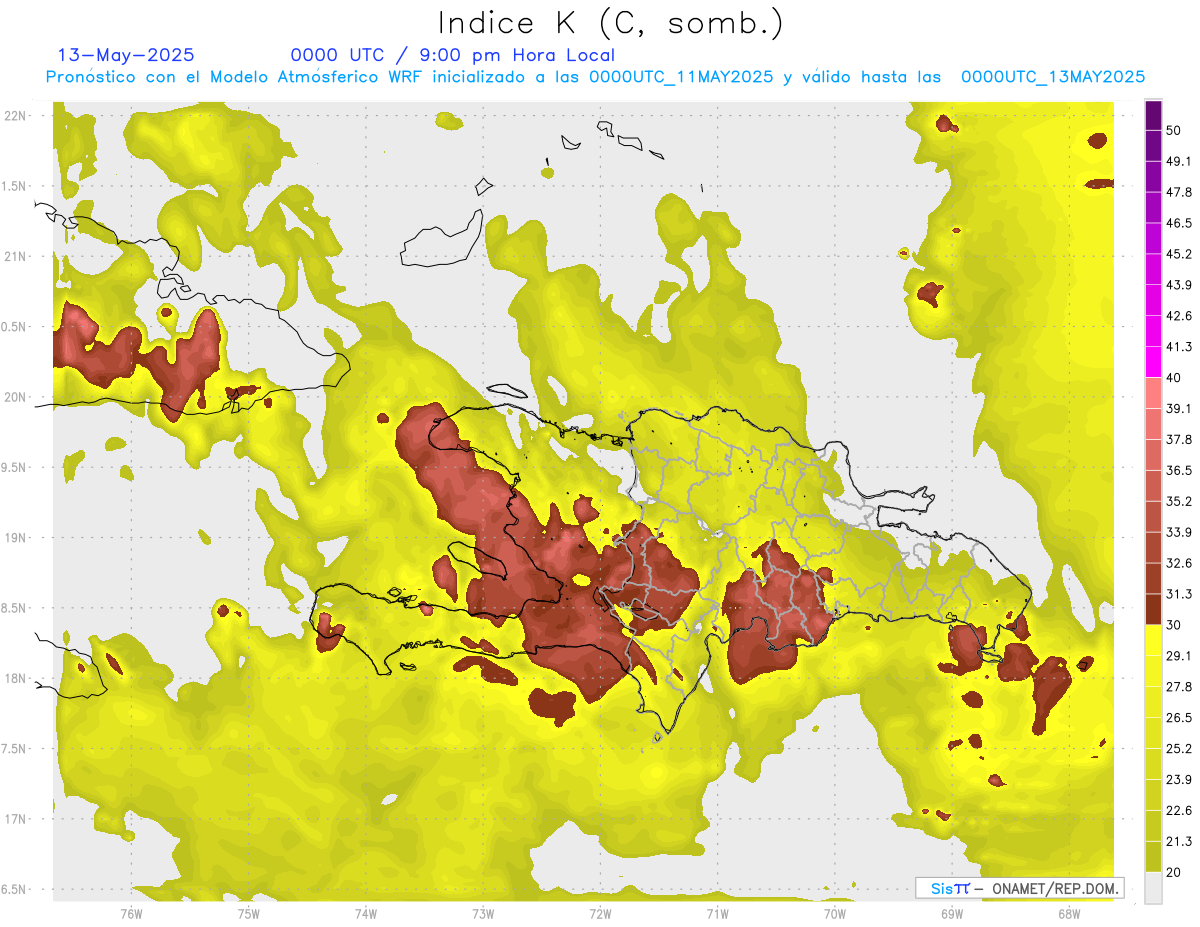Viewport: 1200px width, 927px height.
Task: Click the date text '13-May-2025'
Action: [126, 55]
